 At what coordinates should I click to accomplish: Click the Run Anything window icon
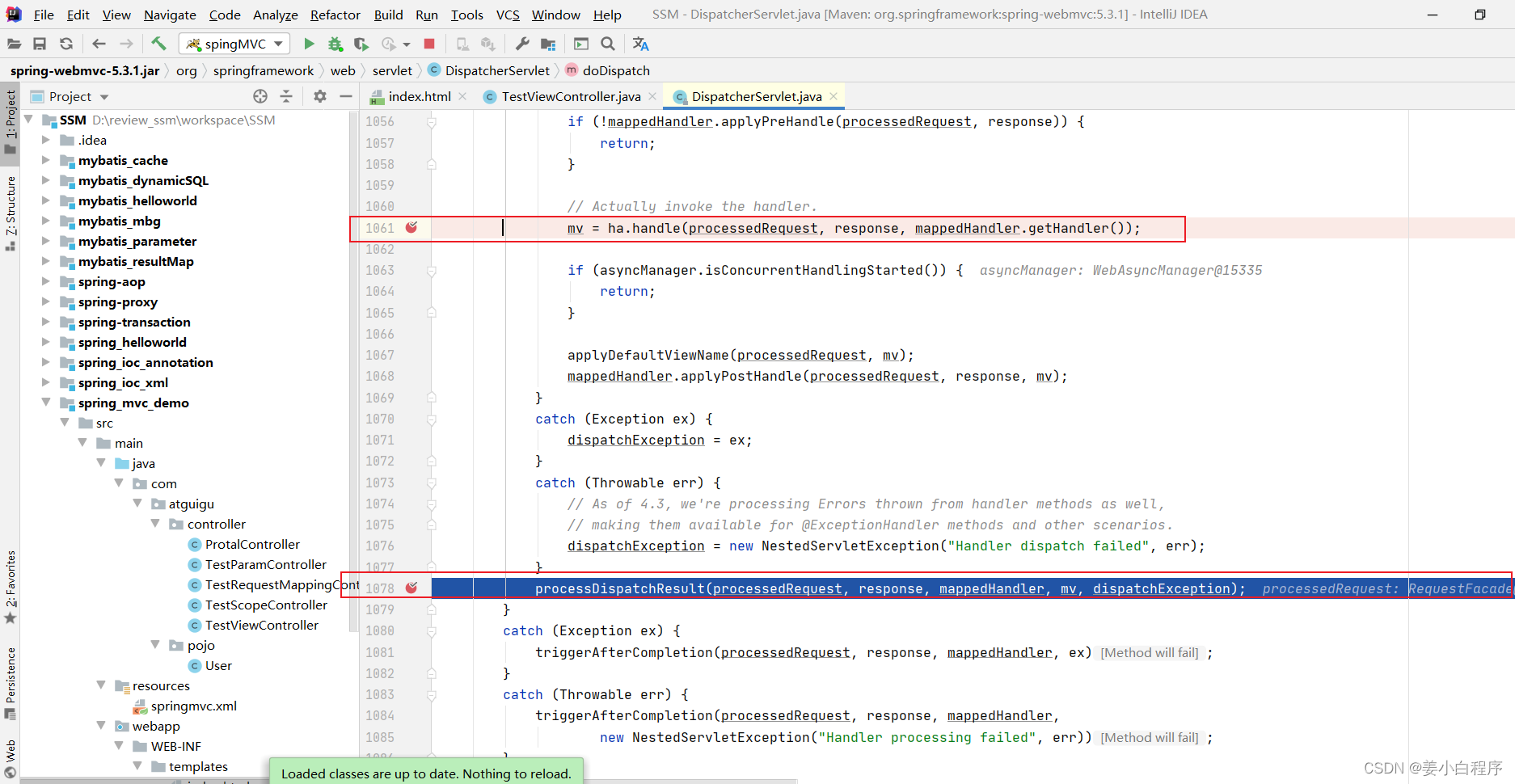click(581, 44)
